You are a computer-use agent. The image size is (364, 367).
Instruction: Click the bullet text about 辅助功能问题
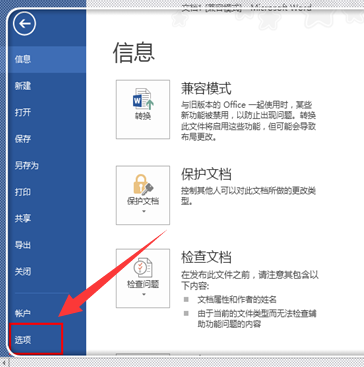point(257,319)
